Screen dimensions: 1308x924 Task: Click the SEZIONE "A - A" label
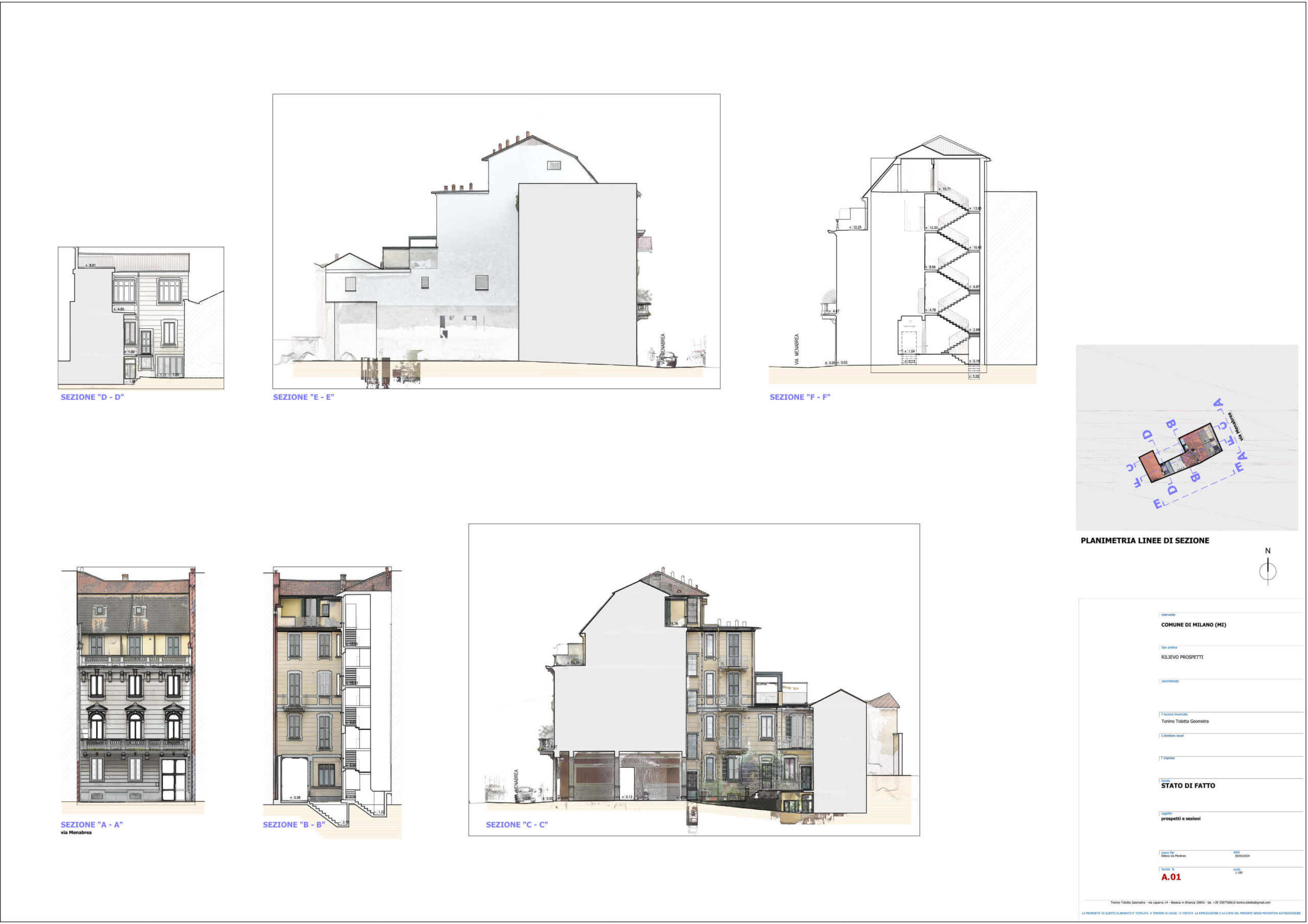point(92,824)
